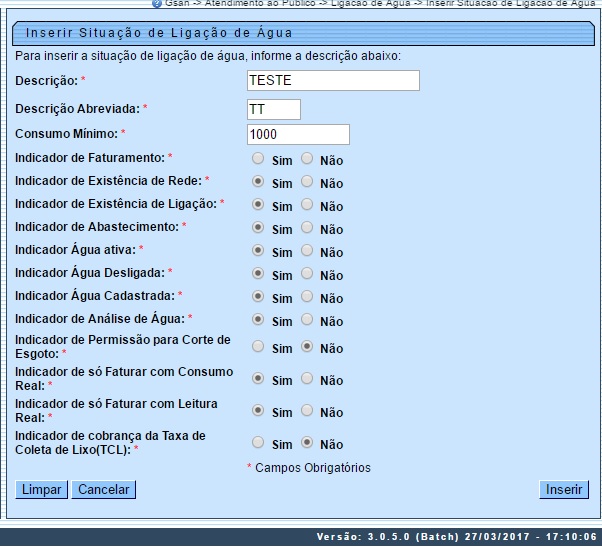Click the Descrição Abreviada field containing TT

coord(274,109)
